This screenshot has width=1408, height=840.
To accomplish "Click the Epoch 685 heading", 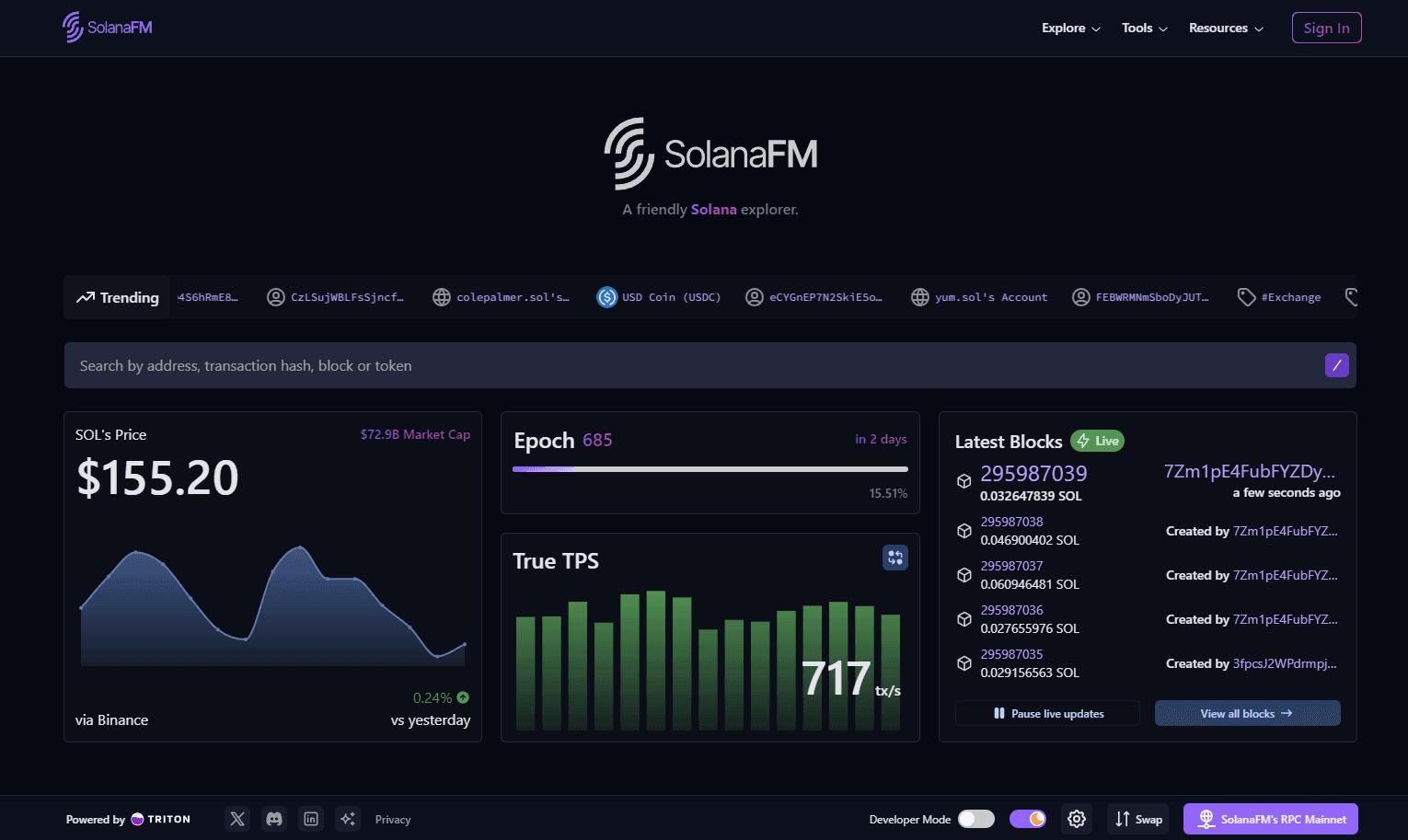I will click(x=562, y=441).
